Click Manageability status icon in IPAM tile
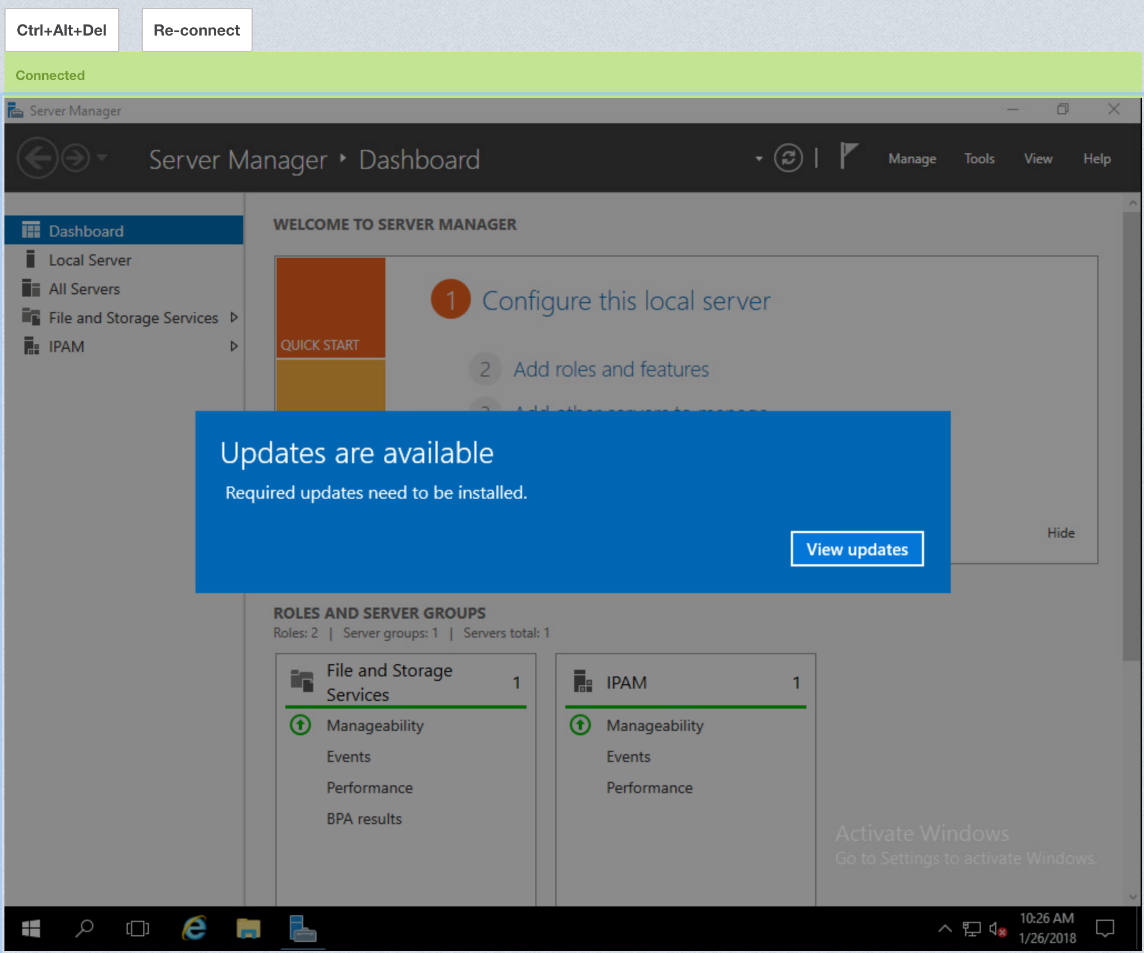Viewport: 1144px width, 953px height. click(580, 725)
